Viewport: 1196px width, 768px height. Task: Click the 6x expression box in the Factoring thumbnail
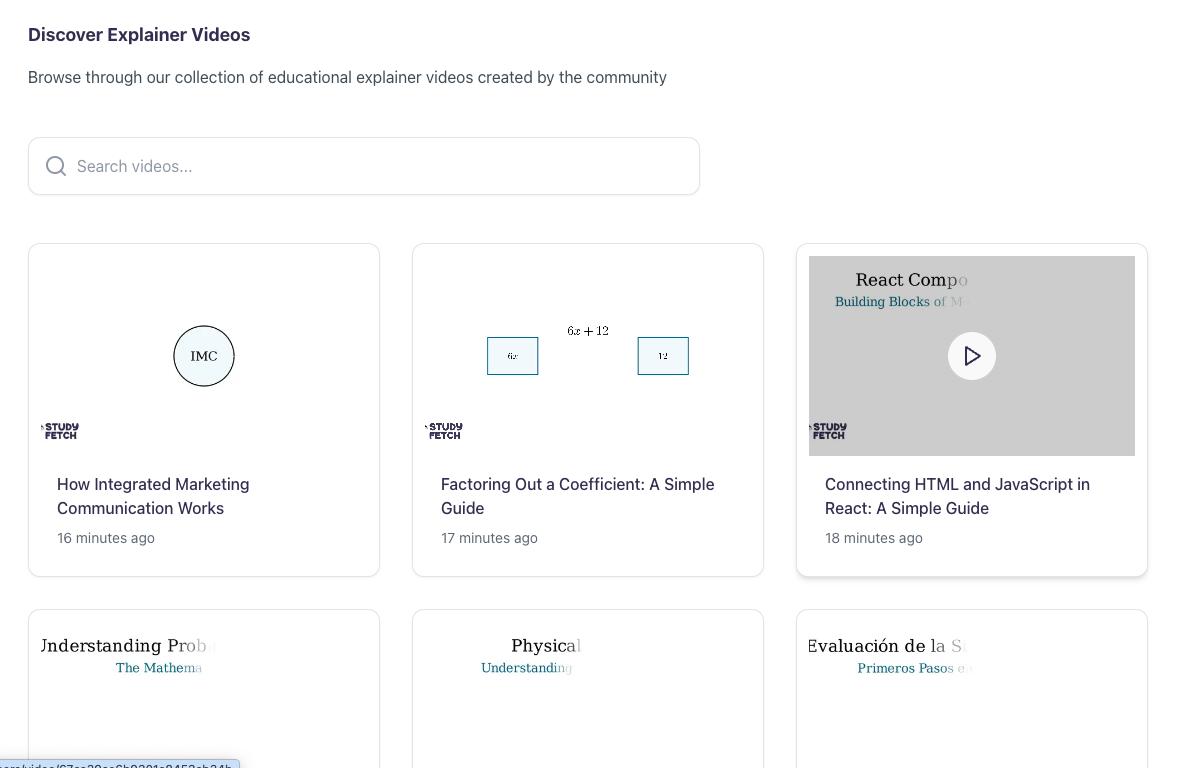(512, 356)
